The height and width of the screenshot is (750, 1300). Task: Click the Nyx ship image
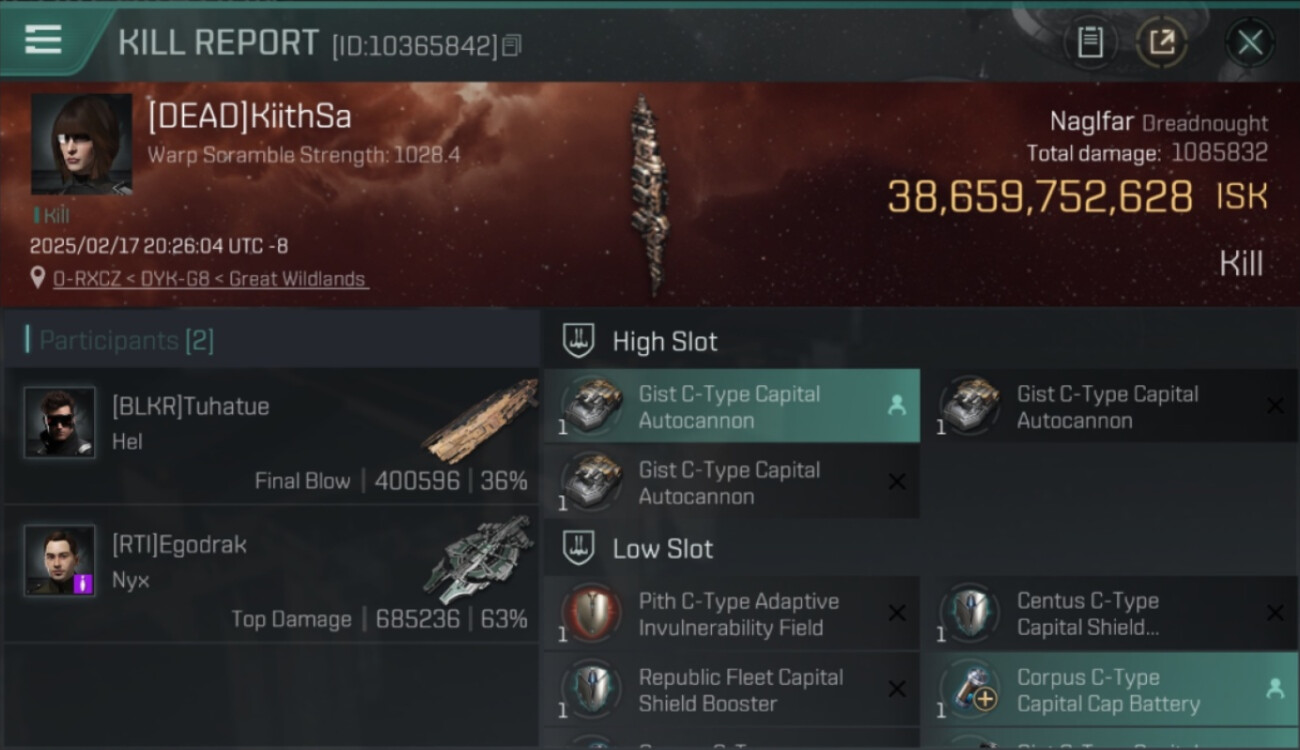pyautogui.click(x=478, y=559)
